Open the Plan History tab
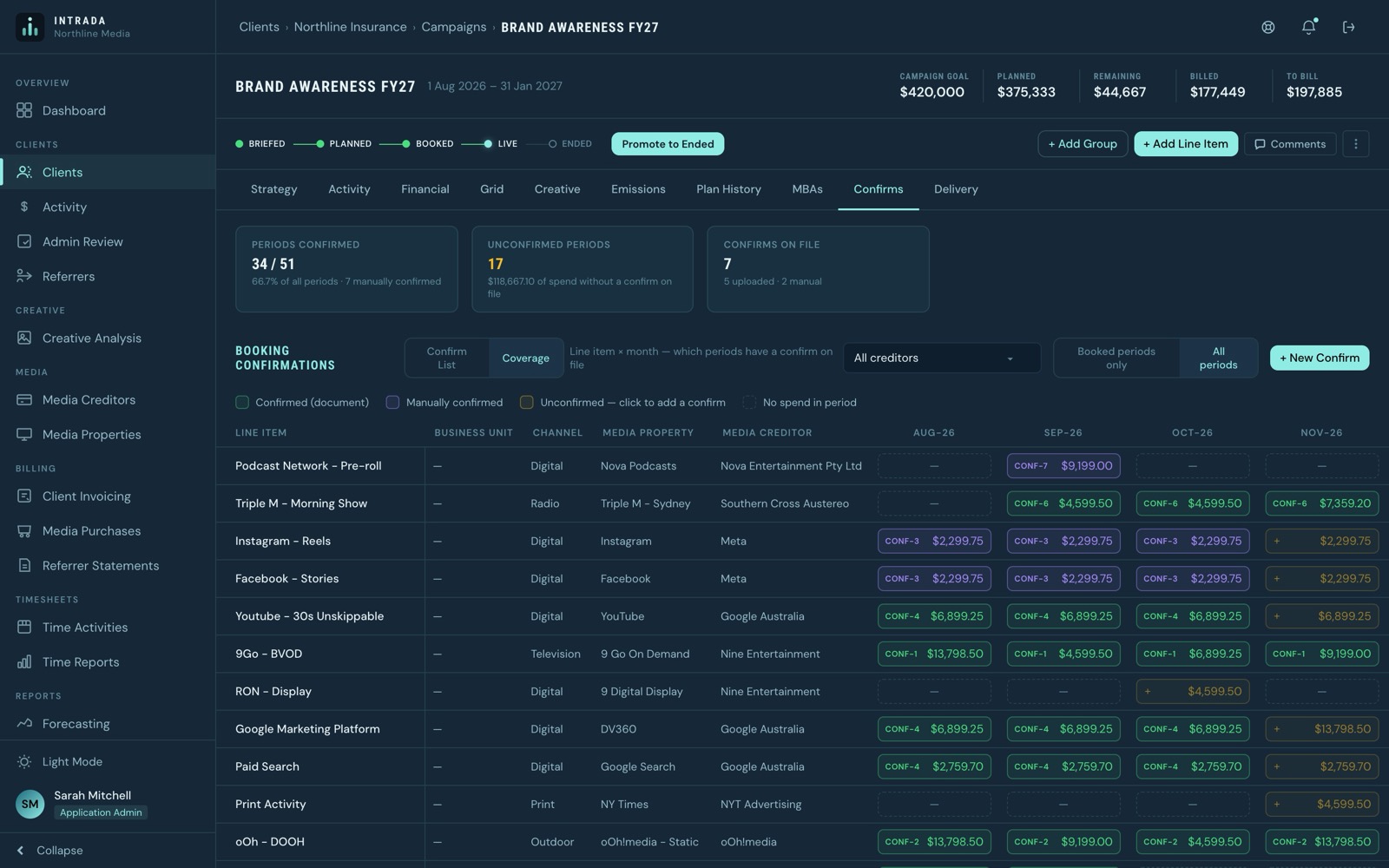The height and width of the screenshot is (868, 1389). click(x=728, y=189)
